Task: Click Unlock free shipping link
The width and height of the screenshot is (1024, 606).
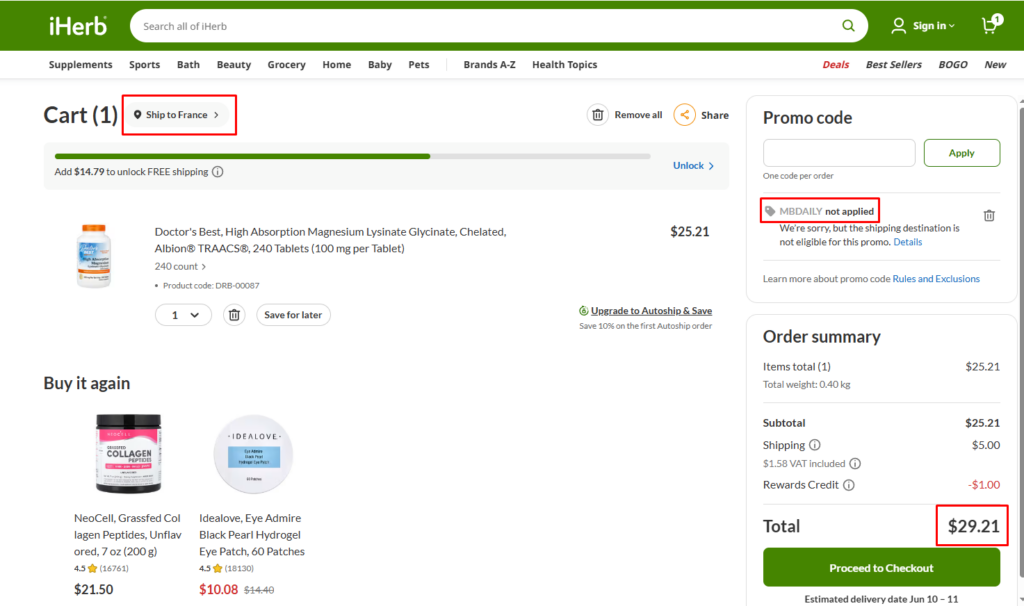Action: [693, 166]
